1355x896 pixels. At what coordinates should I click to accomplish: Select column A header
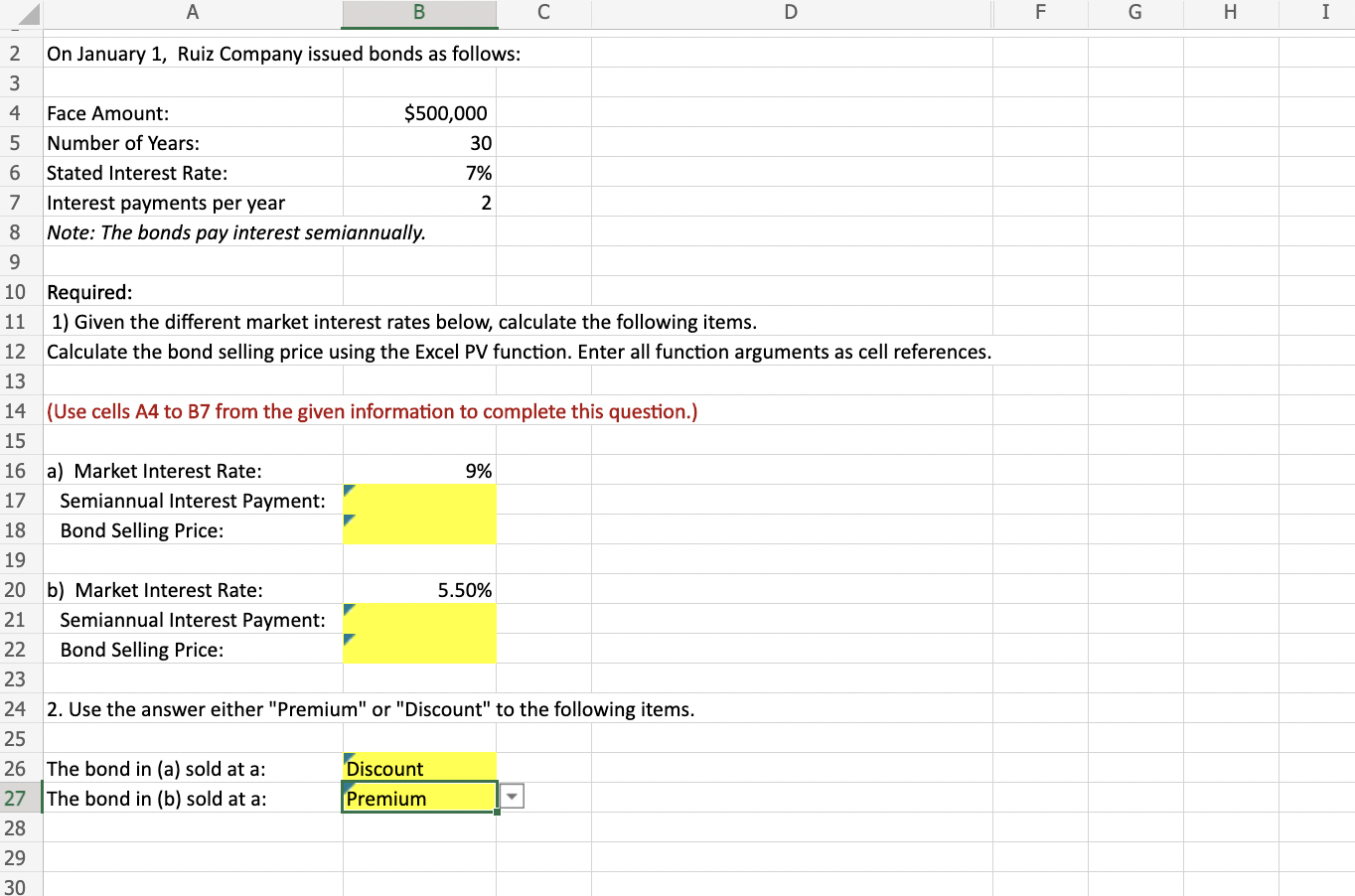click(193, 12)
